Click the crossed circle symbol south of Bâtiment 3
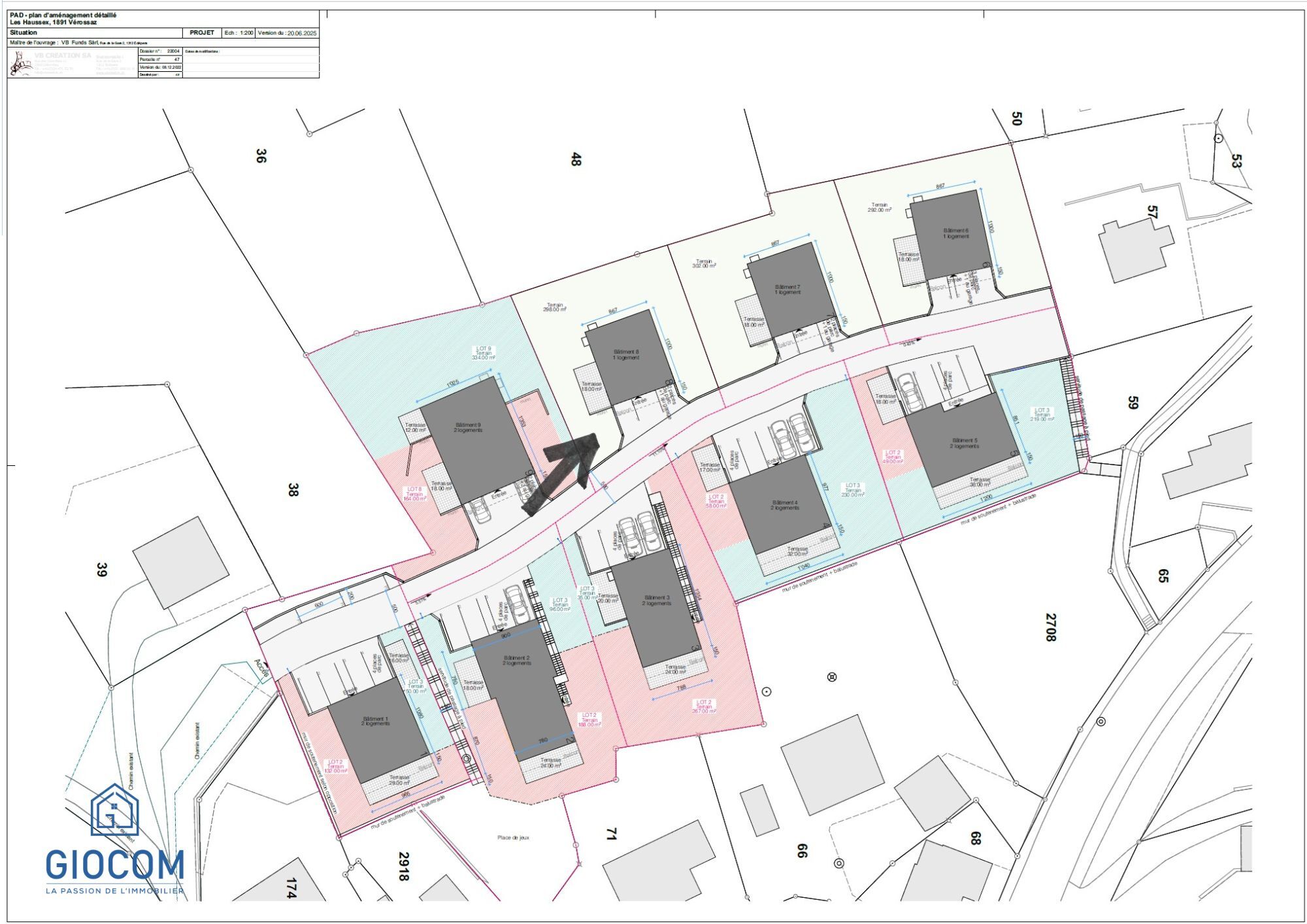The image size is (1307, 924). point(832,677)
